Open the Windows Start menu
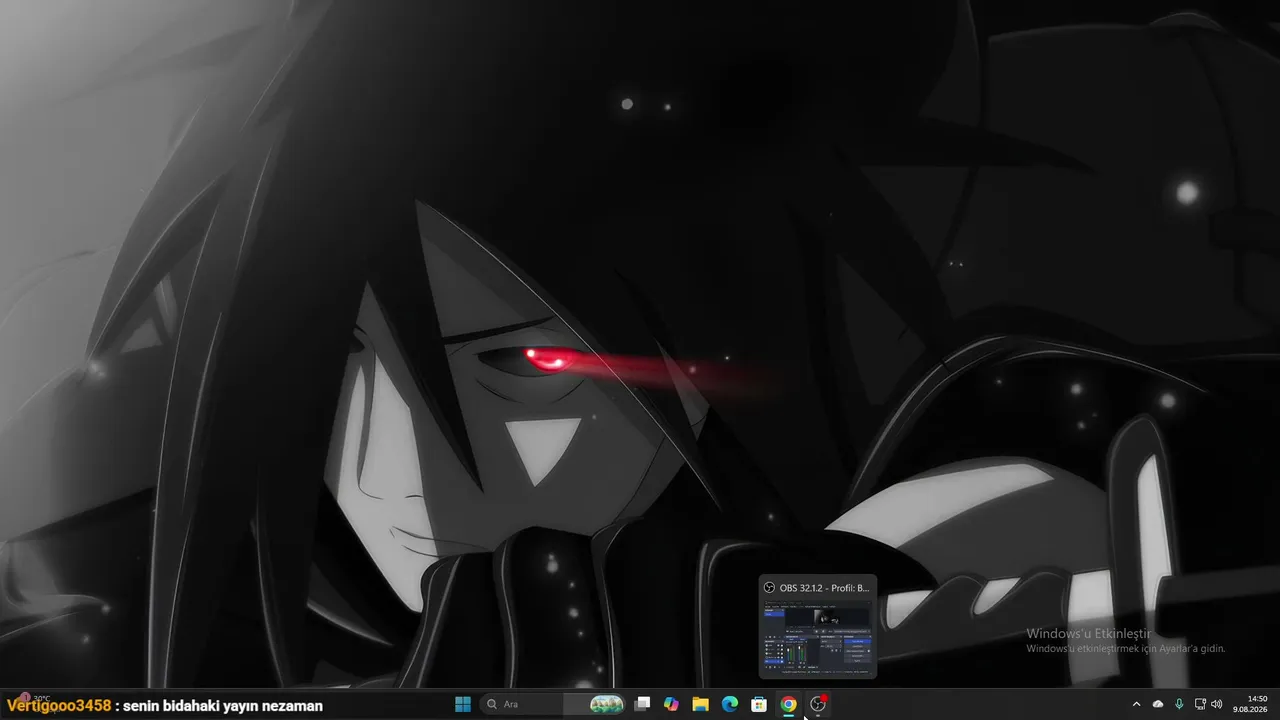 463,704
